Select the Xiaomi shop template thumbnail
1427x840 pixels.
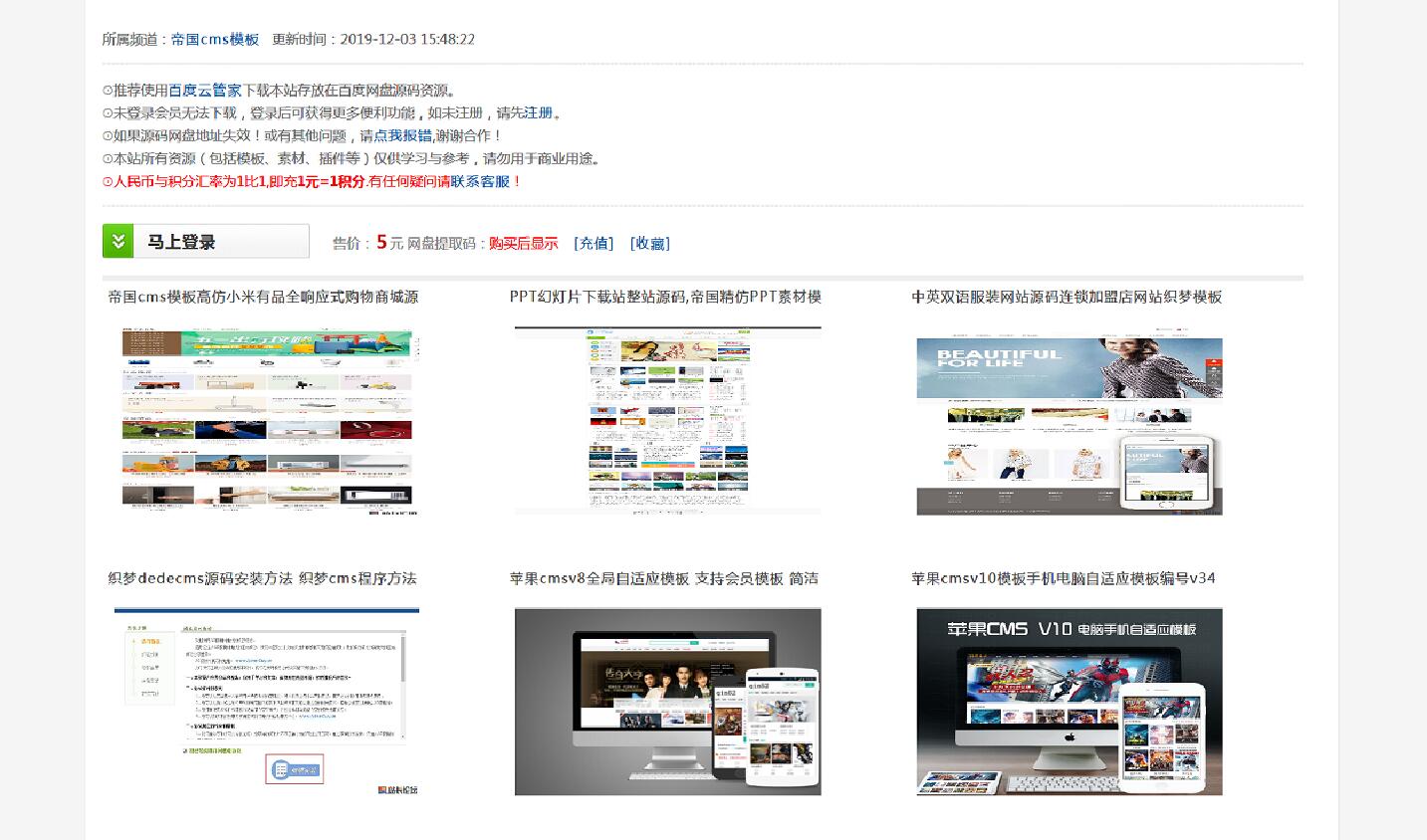[x=266, y=422]
